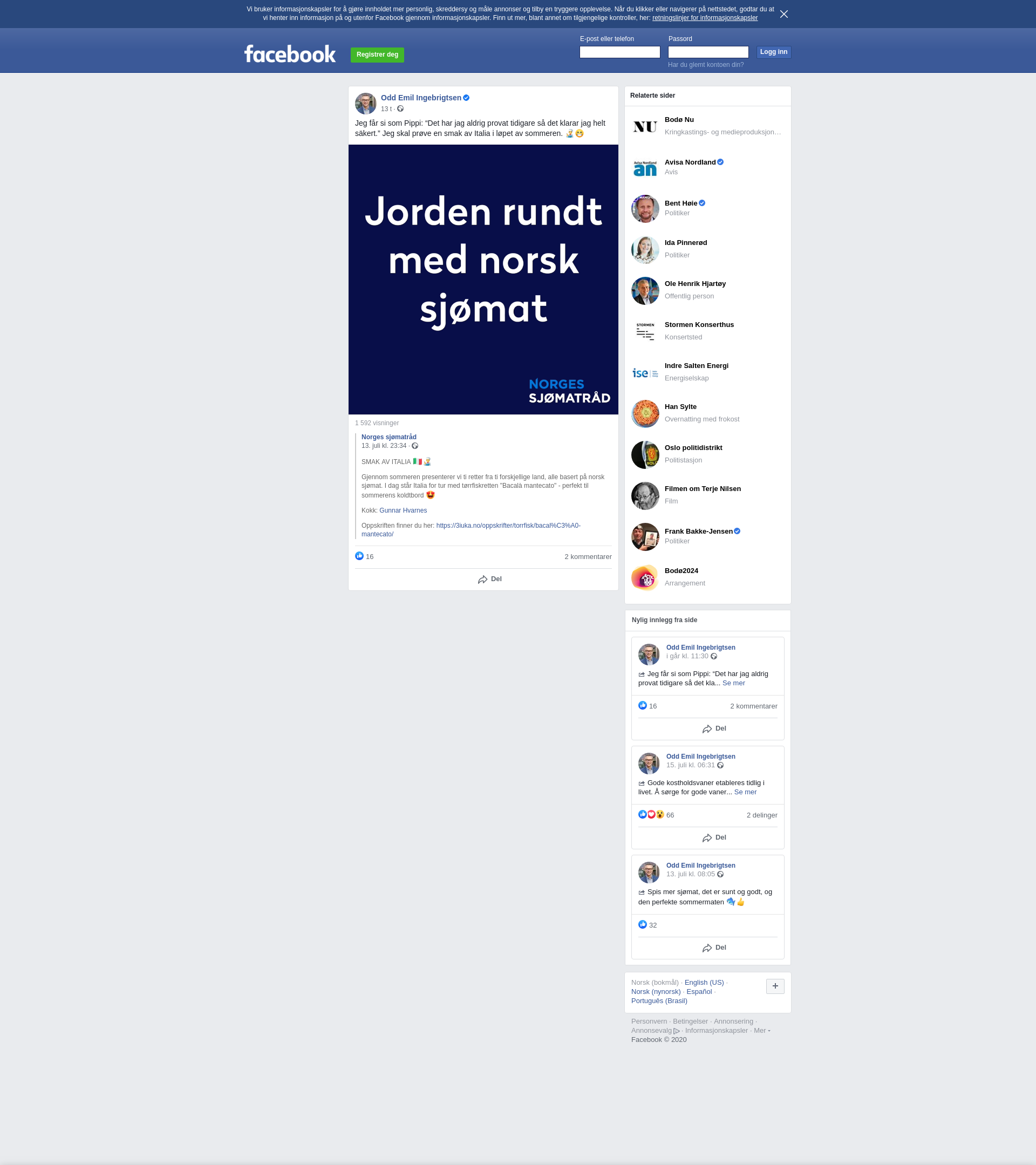Click the Facebook logo
Screen dimensions: 1036x1165
[x=290, y=54]
